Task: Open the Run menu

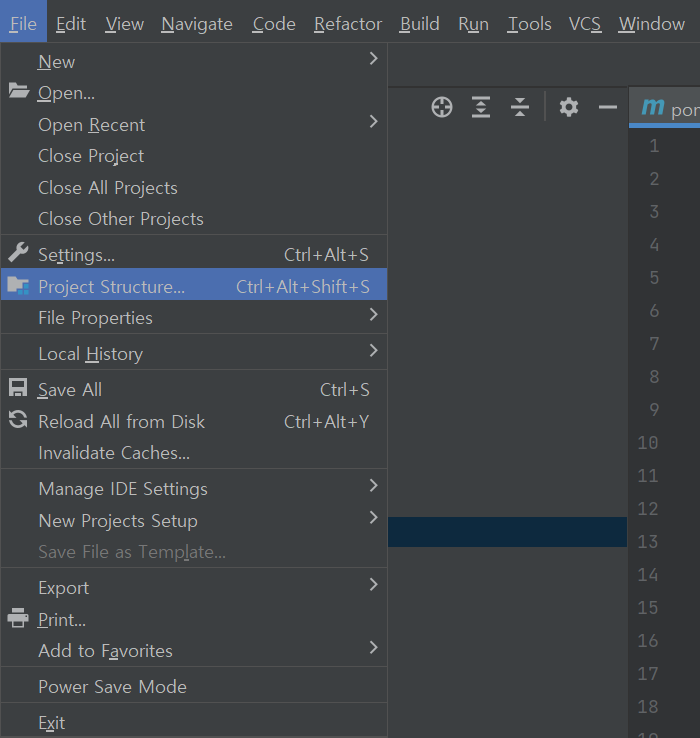Action: tap(473, 24)
